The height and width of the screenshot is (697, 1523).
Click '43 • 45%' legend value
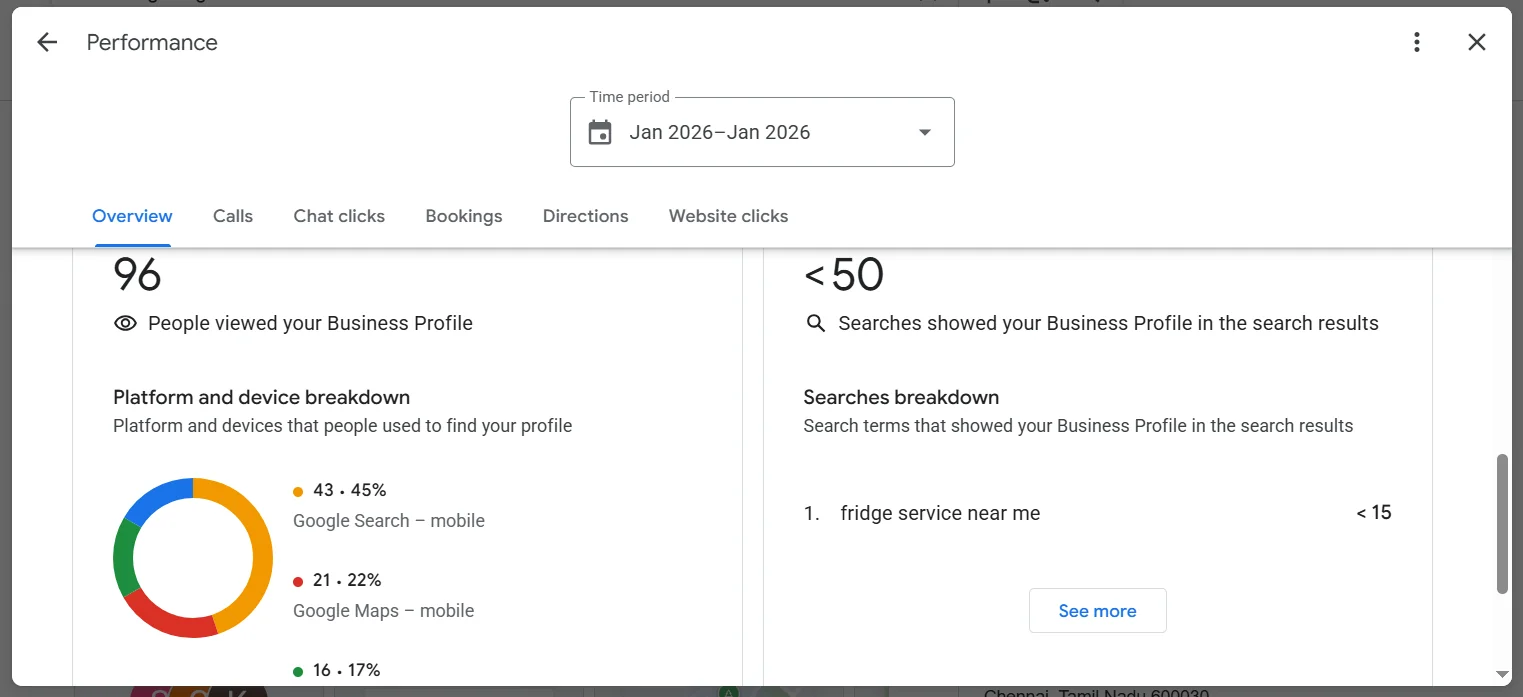pyautogui.click(x=349, y=490)
